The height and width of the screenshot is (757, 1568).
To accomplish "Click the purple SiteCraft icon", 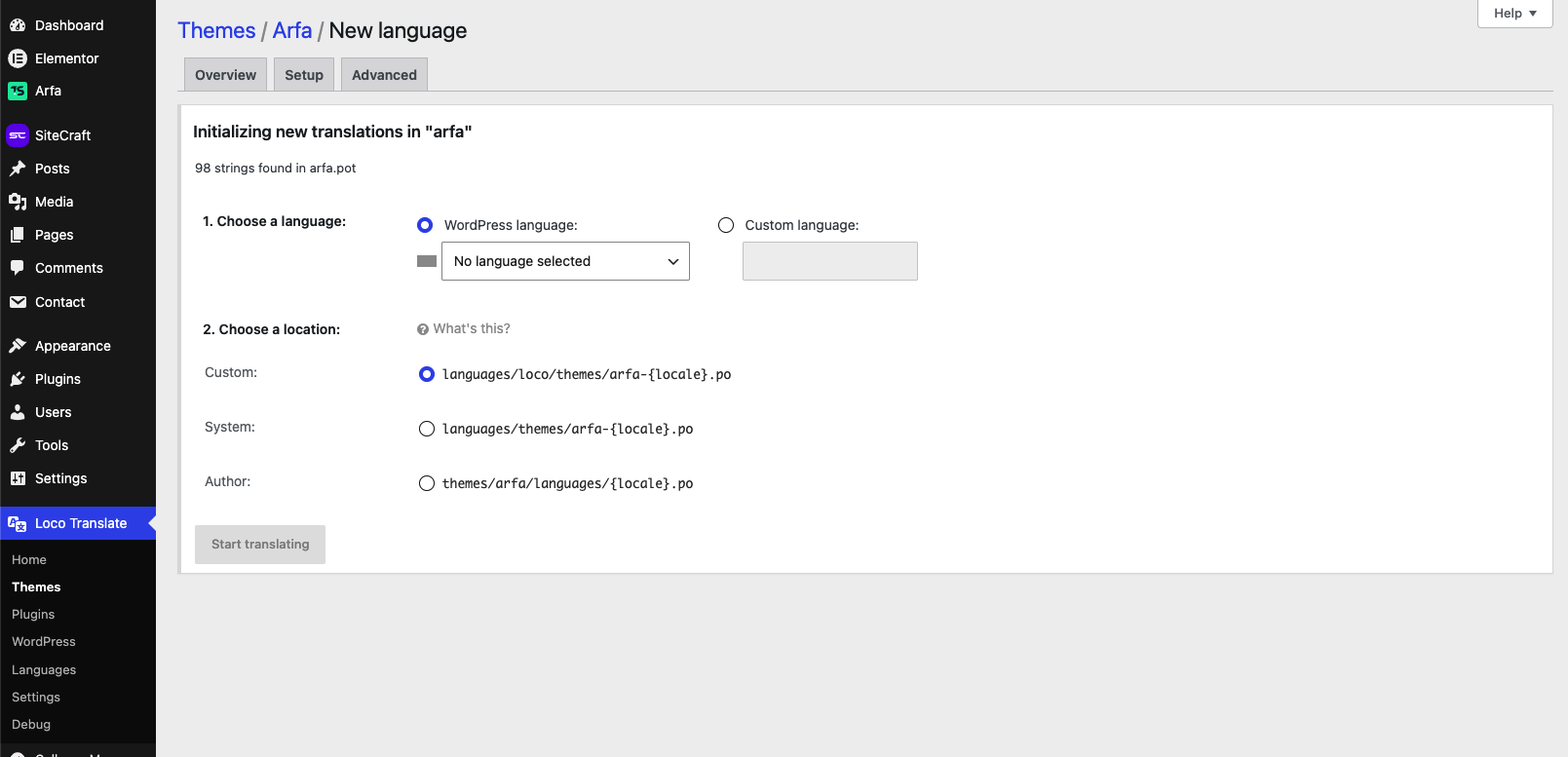I will (x=18, y=135).
